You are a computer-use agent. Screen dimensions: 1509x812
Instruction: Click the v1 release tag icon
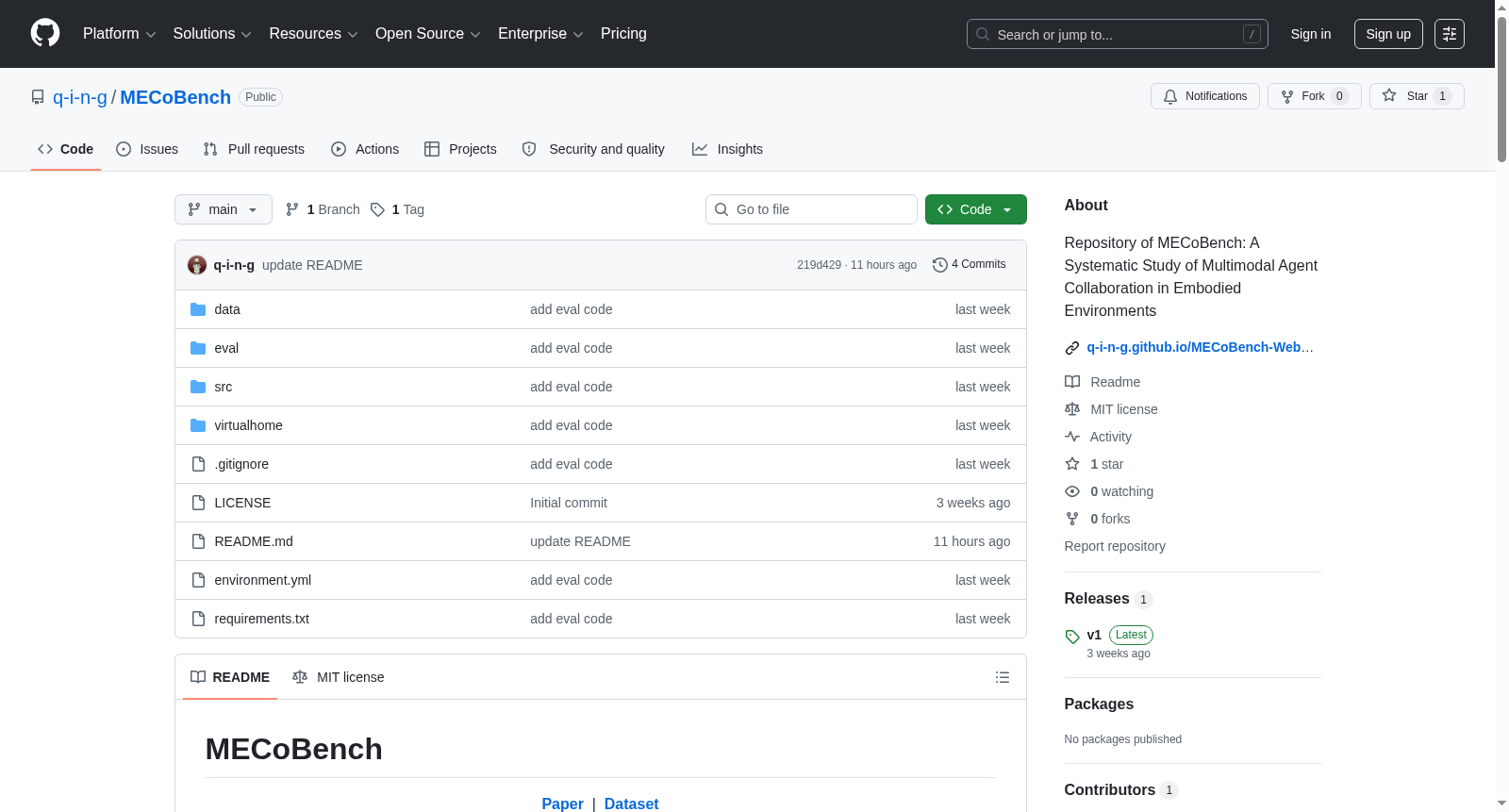[x=1072, y=637]
